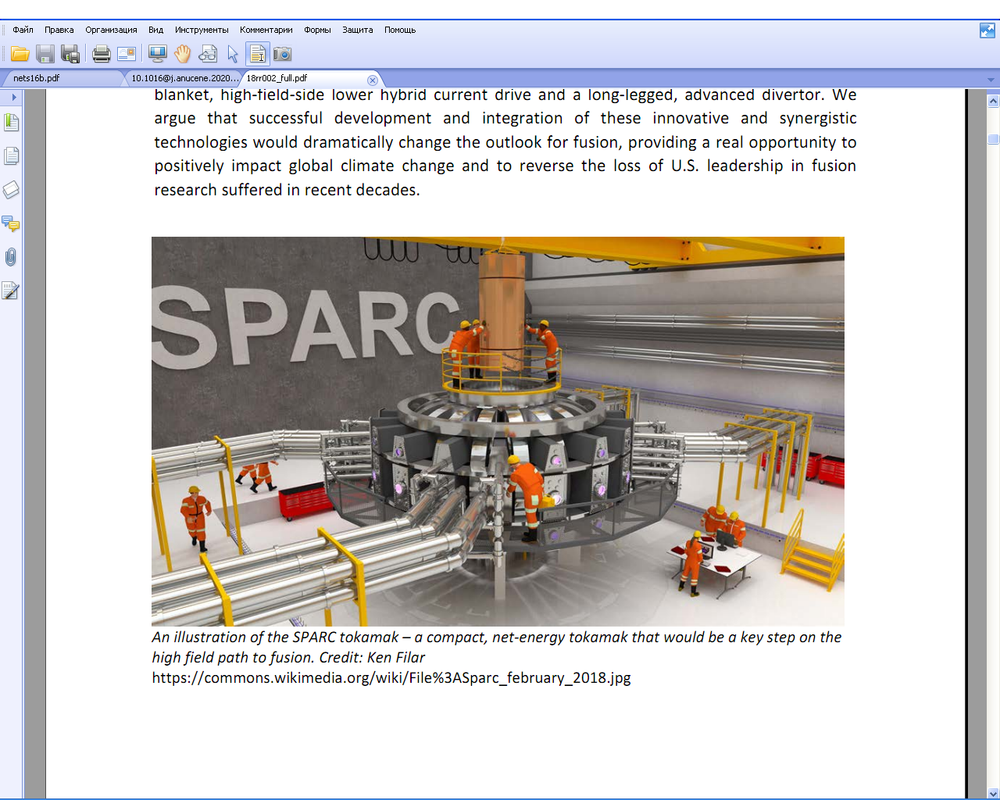
Task: Click the top-right full screen toggle icon
Action: tap(987, 30)
